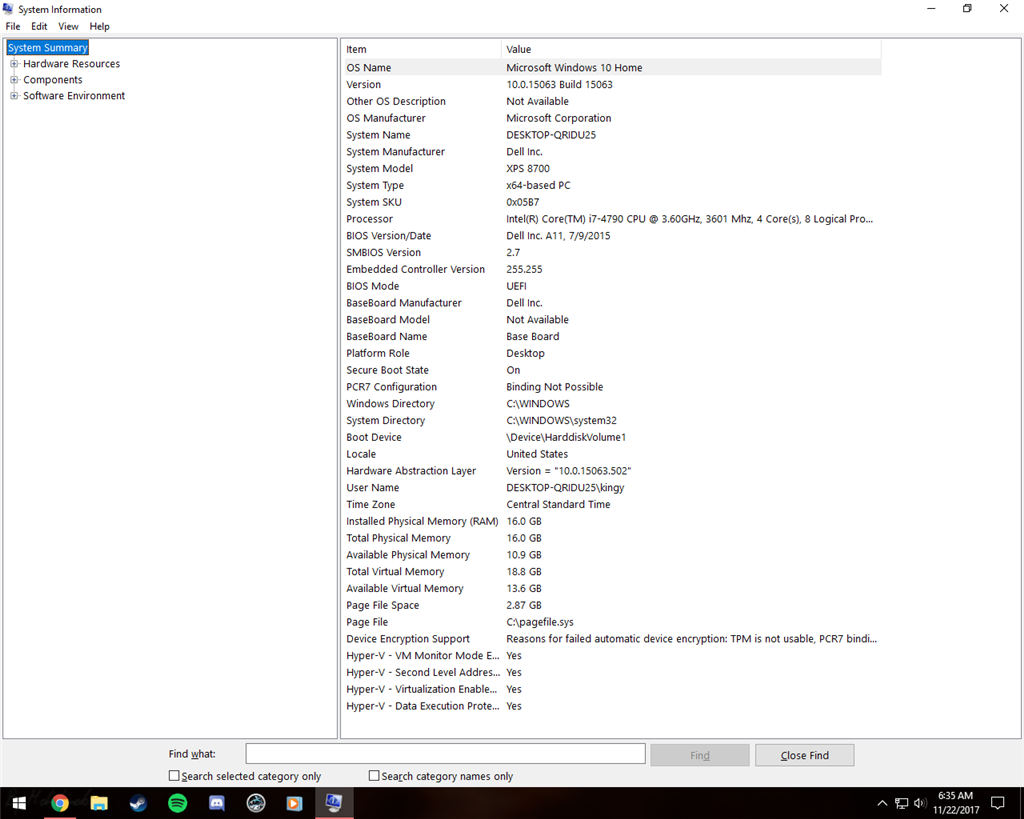Viewport: 1024px width, 819px height.
Task: Click the Intel Core i7-4790 processor value
Action: coord(689,219)
